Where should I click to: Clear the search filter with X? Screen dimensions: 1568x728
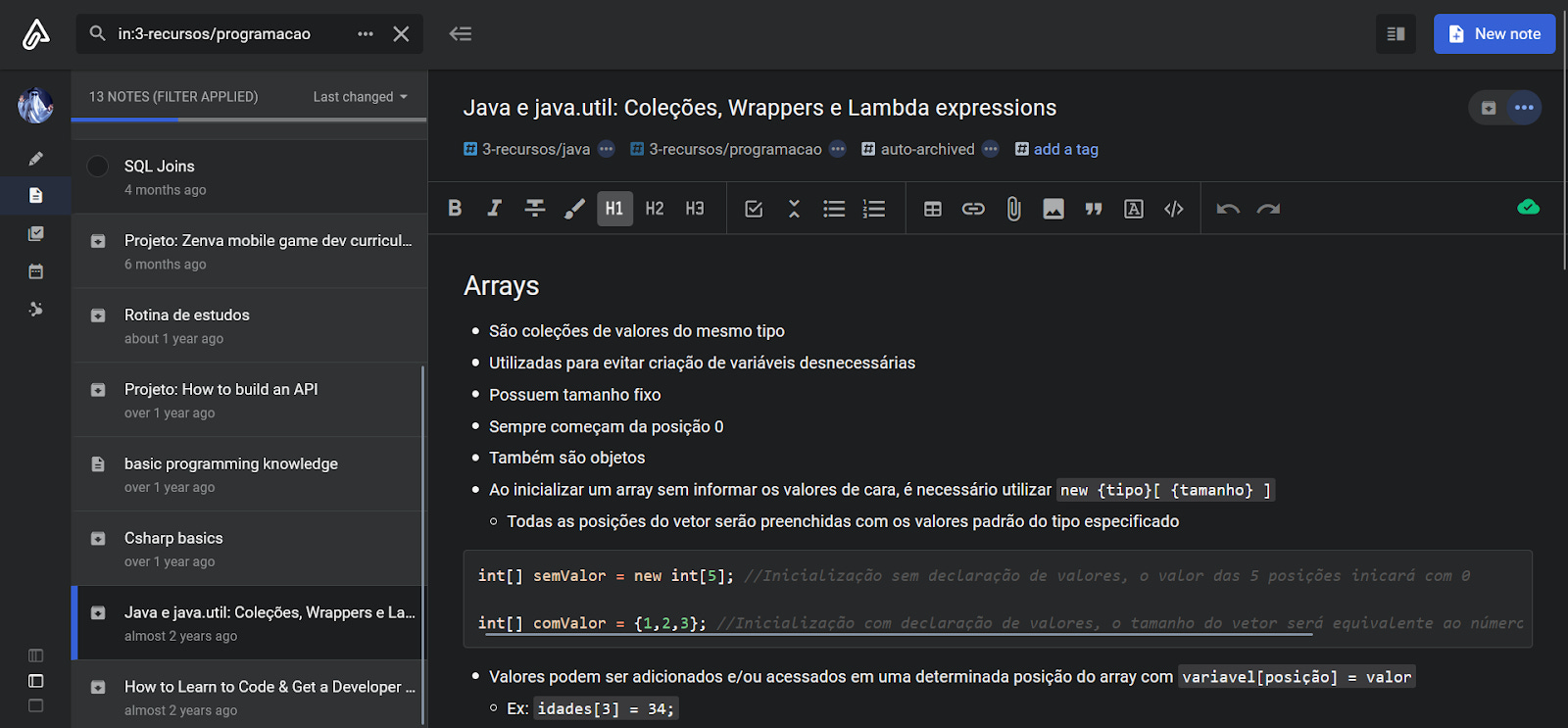(401, 33)
